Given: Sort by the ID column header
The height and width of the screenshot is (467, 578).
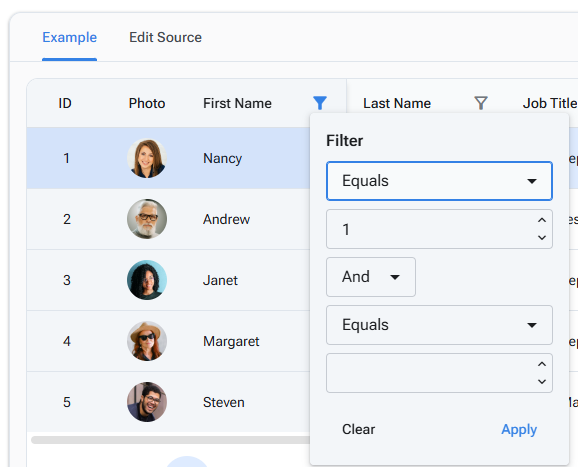Looking at the screenshot, I should (65, 103).
